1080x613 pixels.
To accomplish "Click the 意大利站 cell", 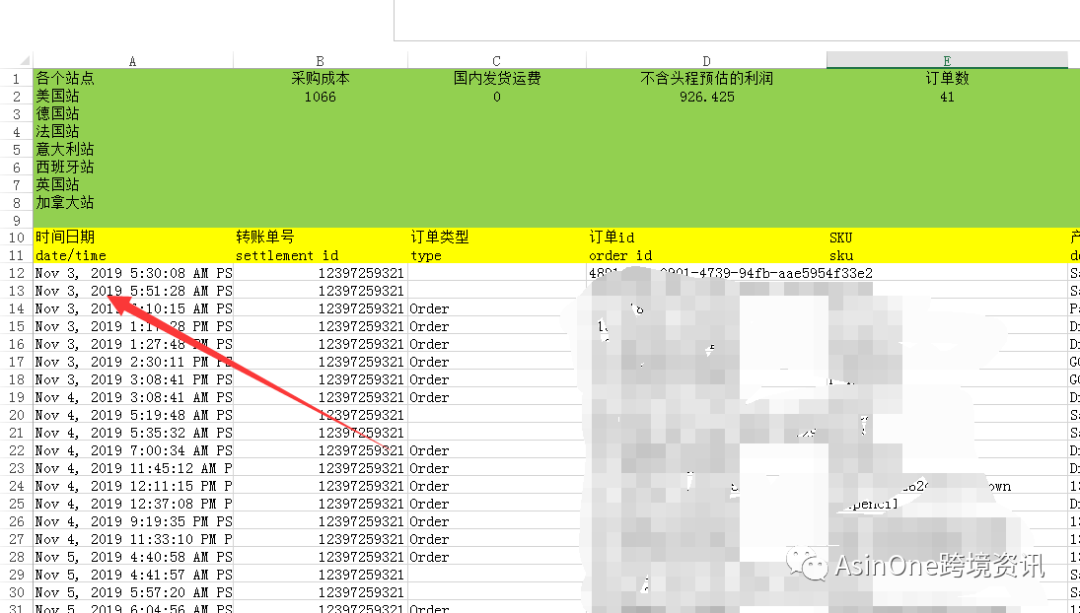I will (x=133, y=149).
